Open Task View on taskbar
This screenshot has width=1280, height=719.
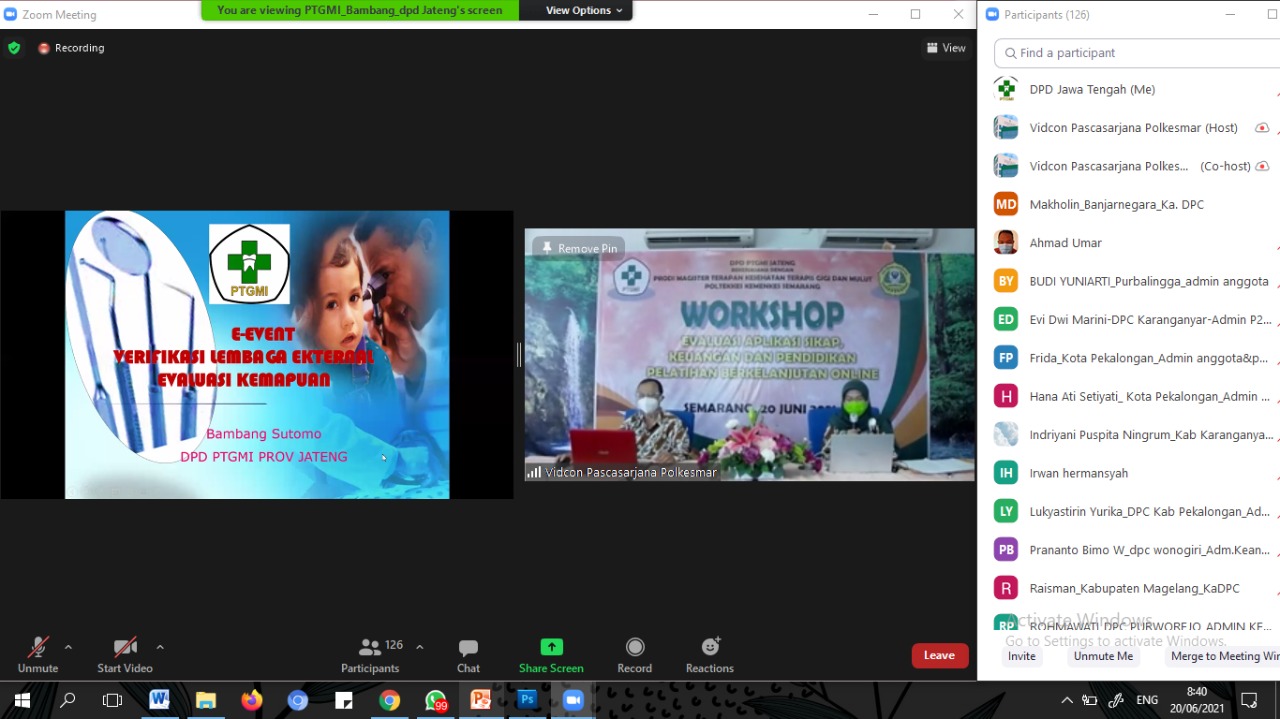[x=113, y=700]
